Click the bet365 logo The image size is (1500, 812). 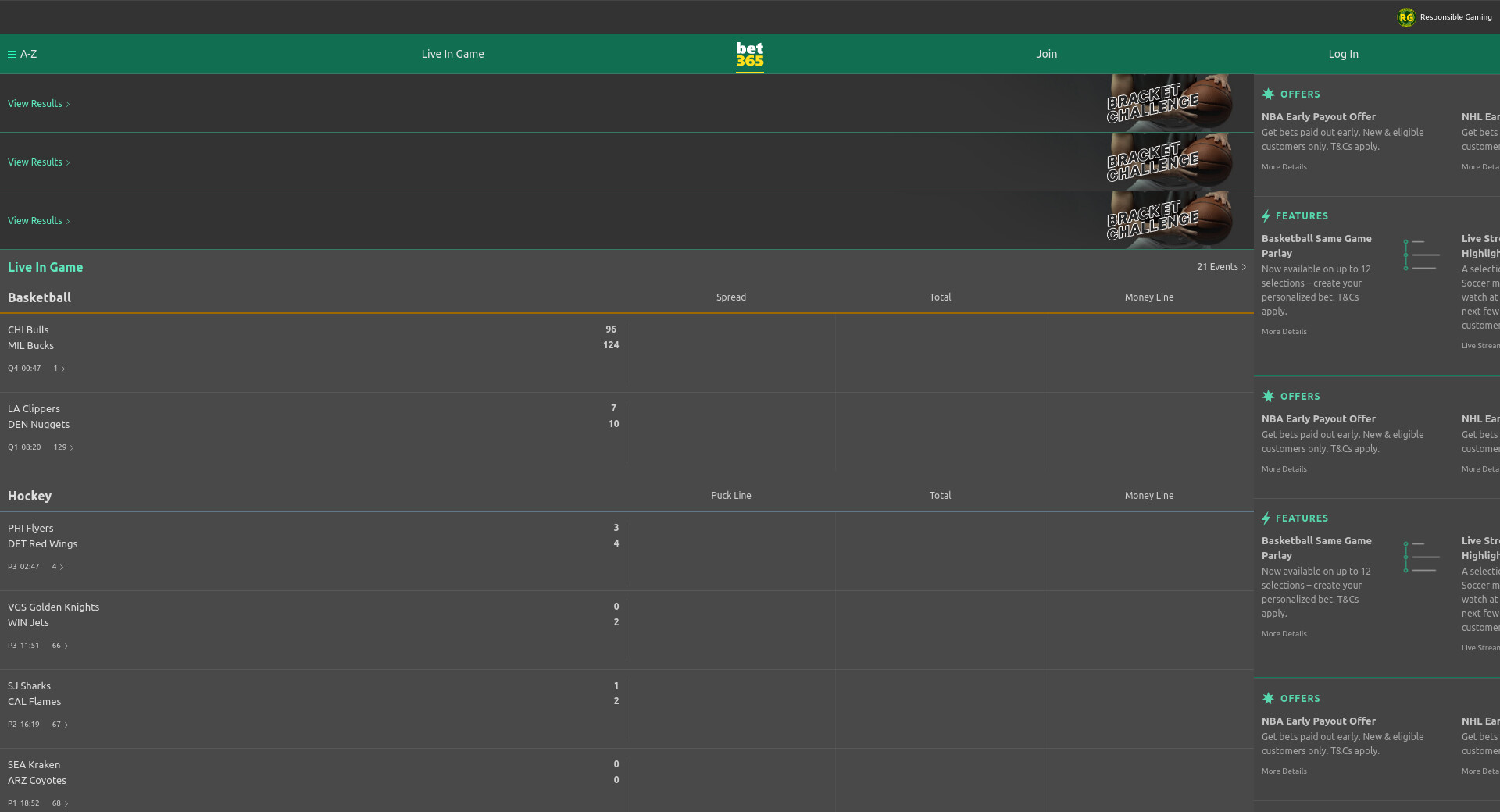749,55
